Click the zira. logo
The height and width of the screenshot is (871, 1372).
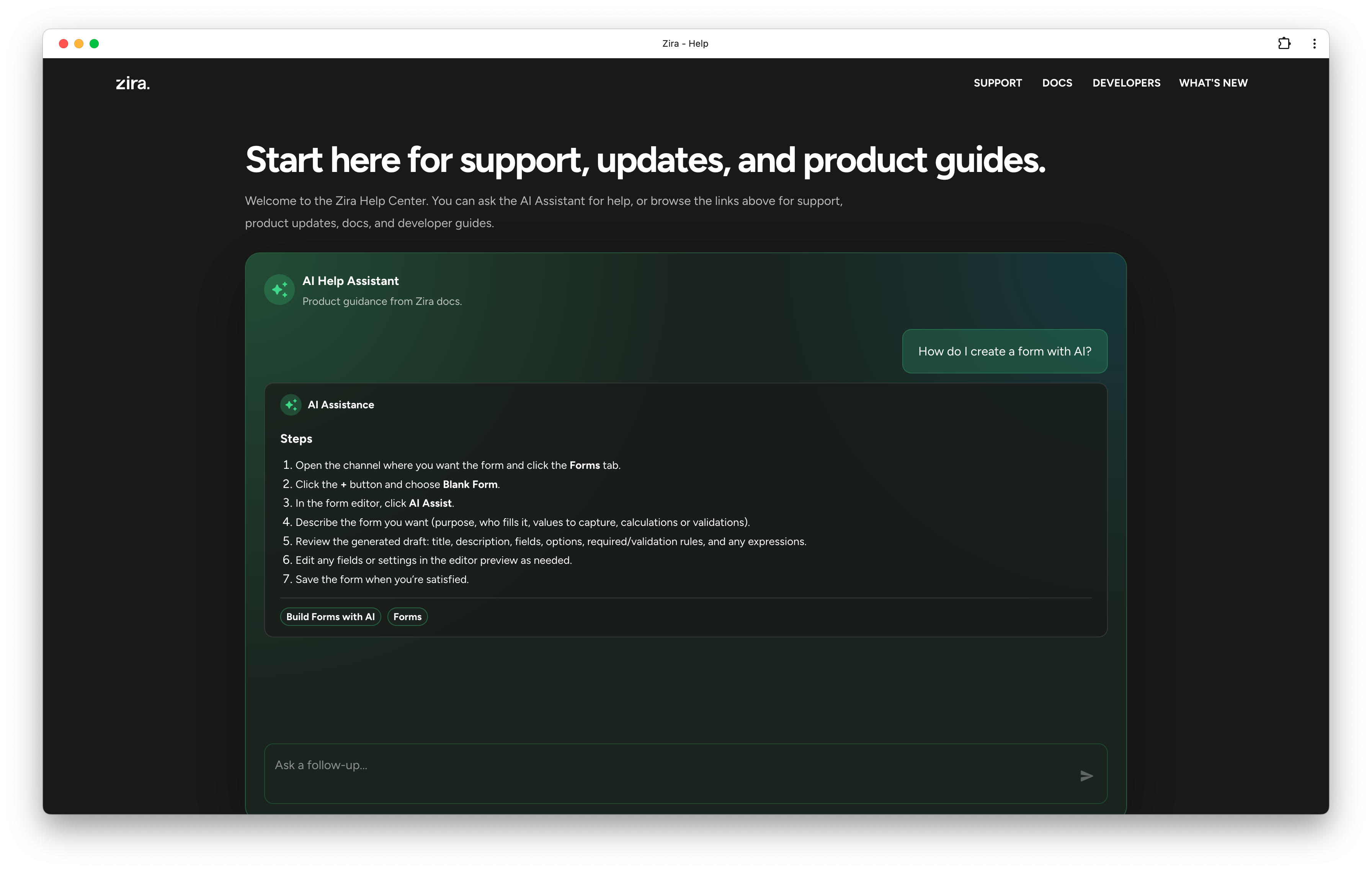[x=133, y=83]
